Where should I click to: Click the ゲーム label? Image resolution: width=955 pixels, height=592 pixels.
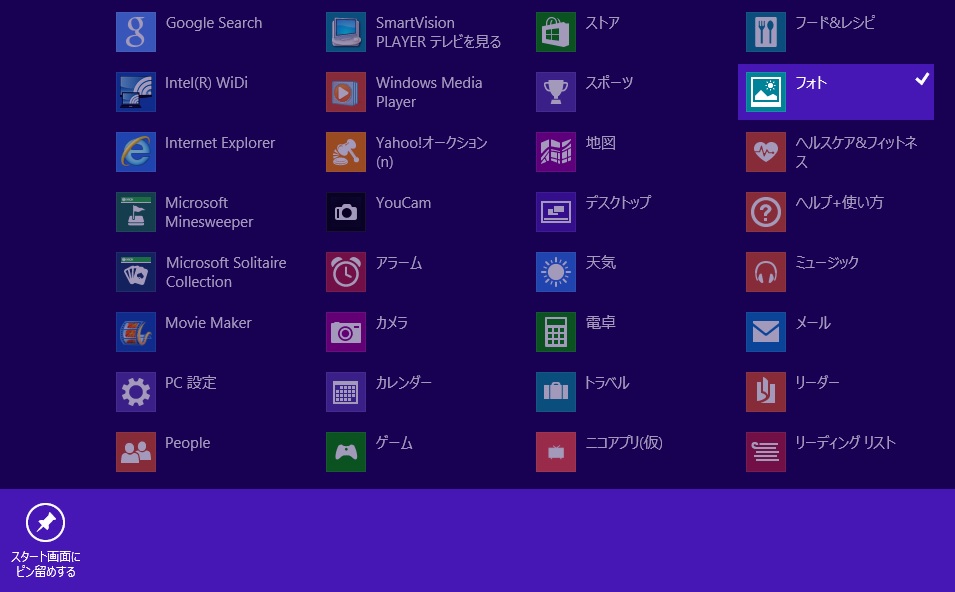pos(394,443)
